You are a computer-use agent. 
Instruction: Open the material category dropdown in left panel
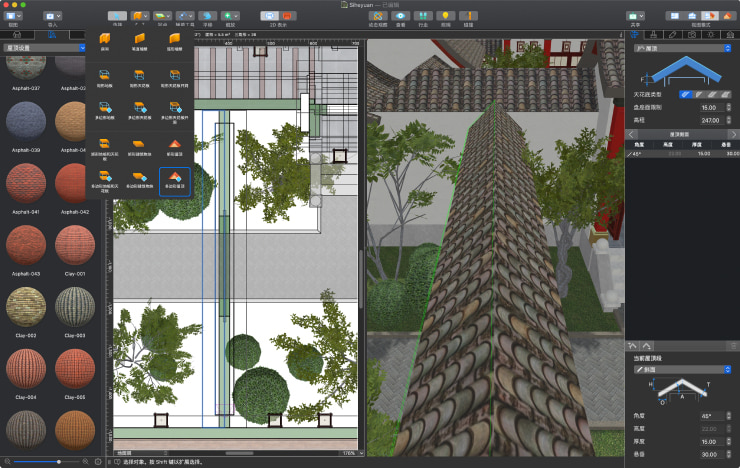tap(45, 48)
